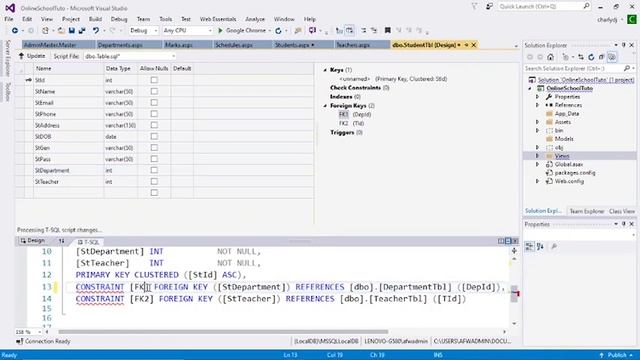The height and width of the screenshot is (360, 640).
Task: Click the Save All toolbar icon
Action: pos(82,31)
